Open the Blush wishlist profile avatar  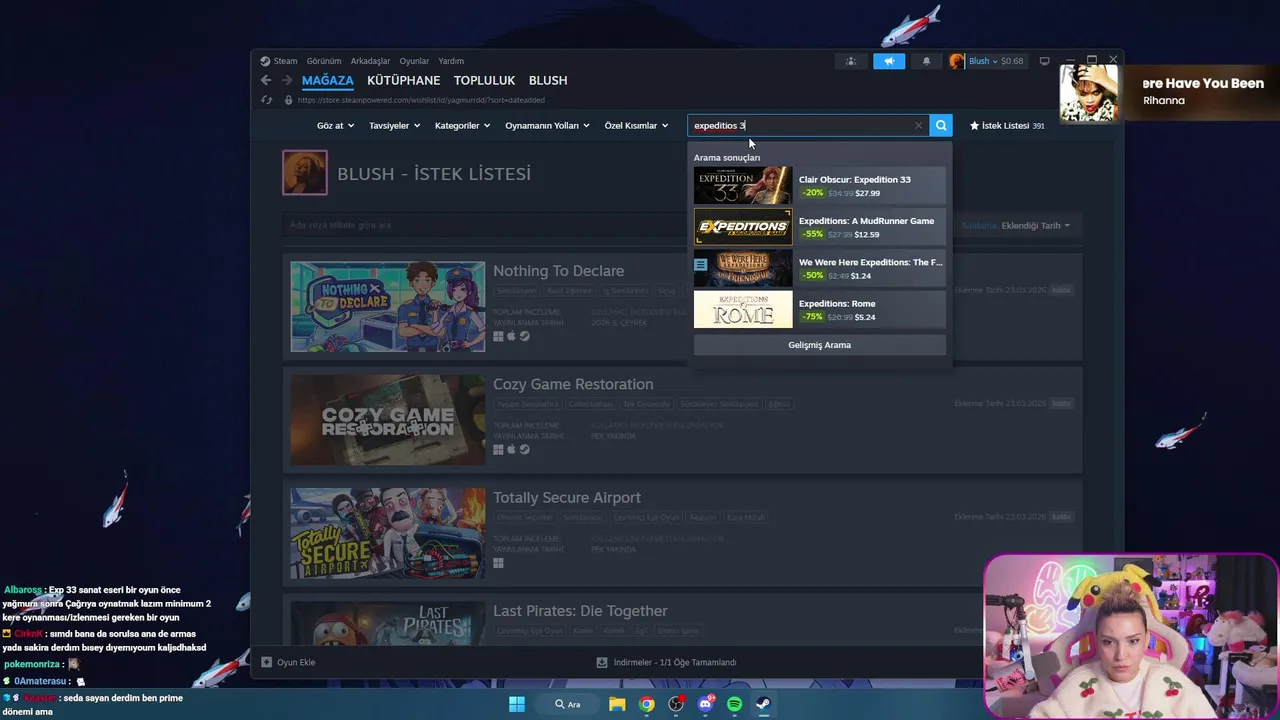(x=305, y=173)
